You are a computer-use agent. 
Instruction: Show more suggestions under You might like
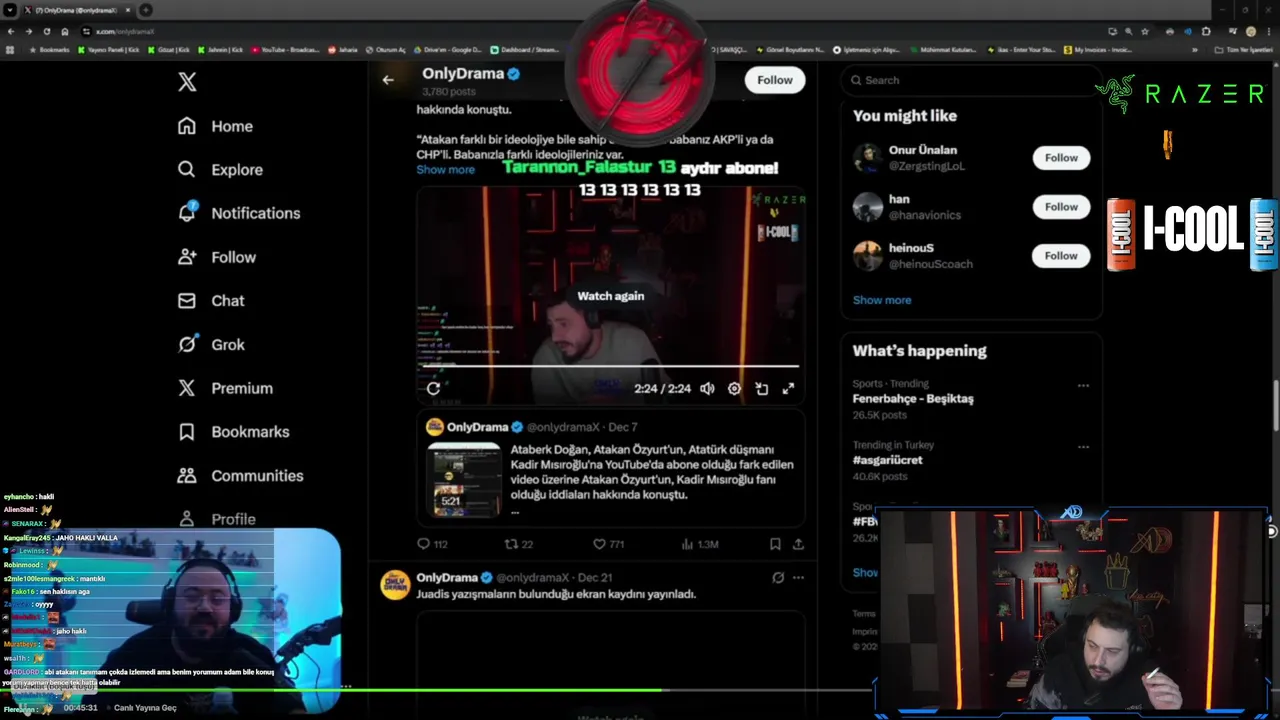(x=882, y=300)
